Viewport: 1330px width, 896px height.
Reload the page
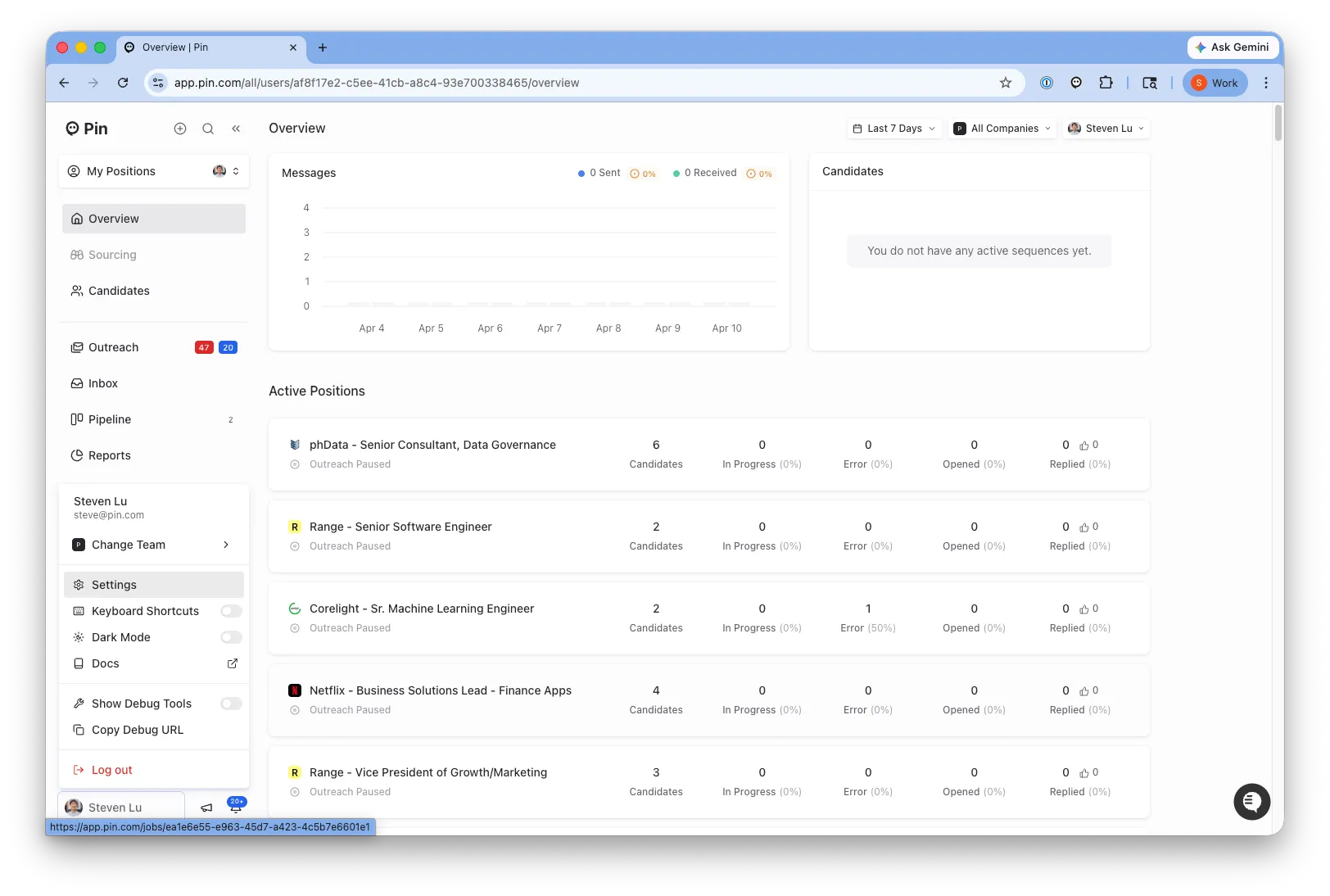[x=123, y=83]
